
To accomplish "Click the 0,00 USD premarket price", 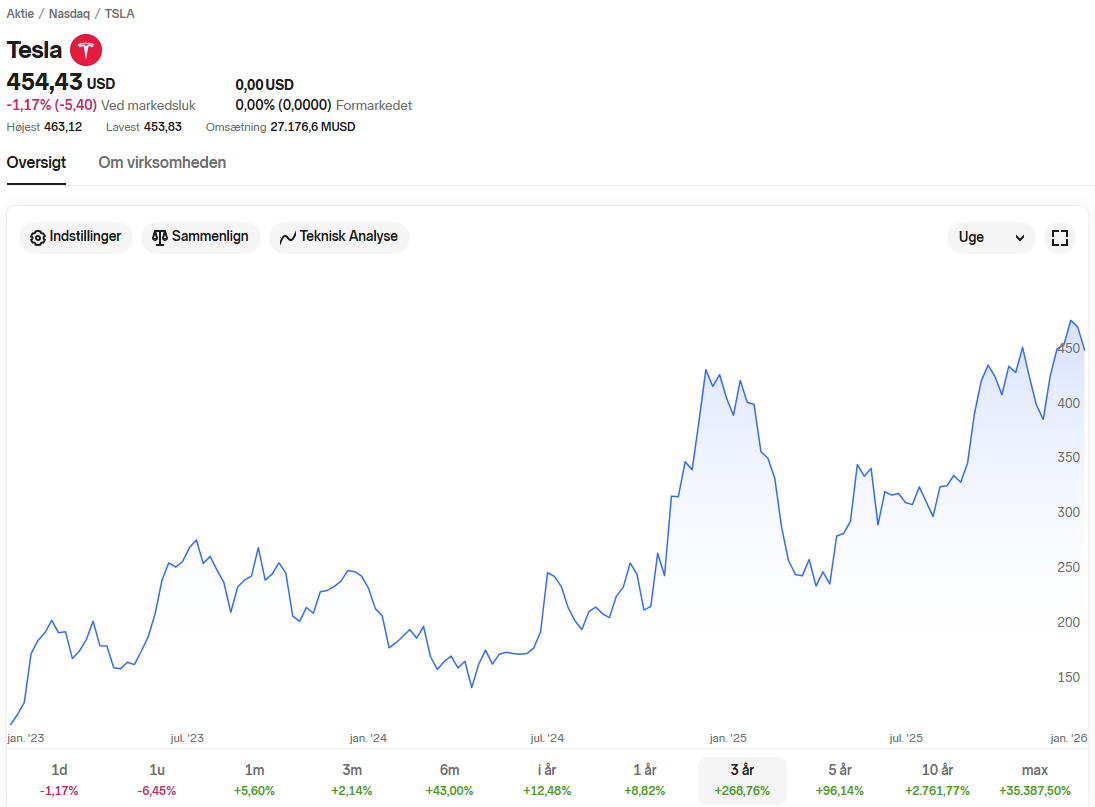I will pos(265,85).
